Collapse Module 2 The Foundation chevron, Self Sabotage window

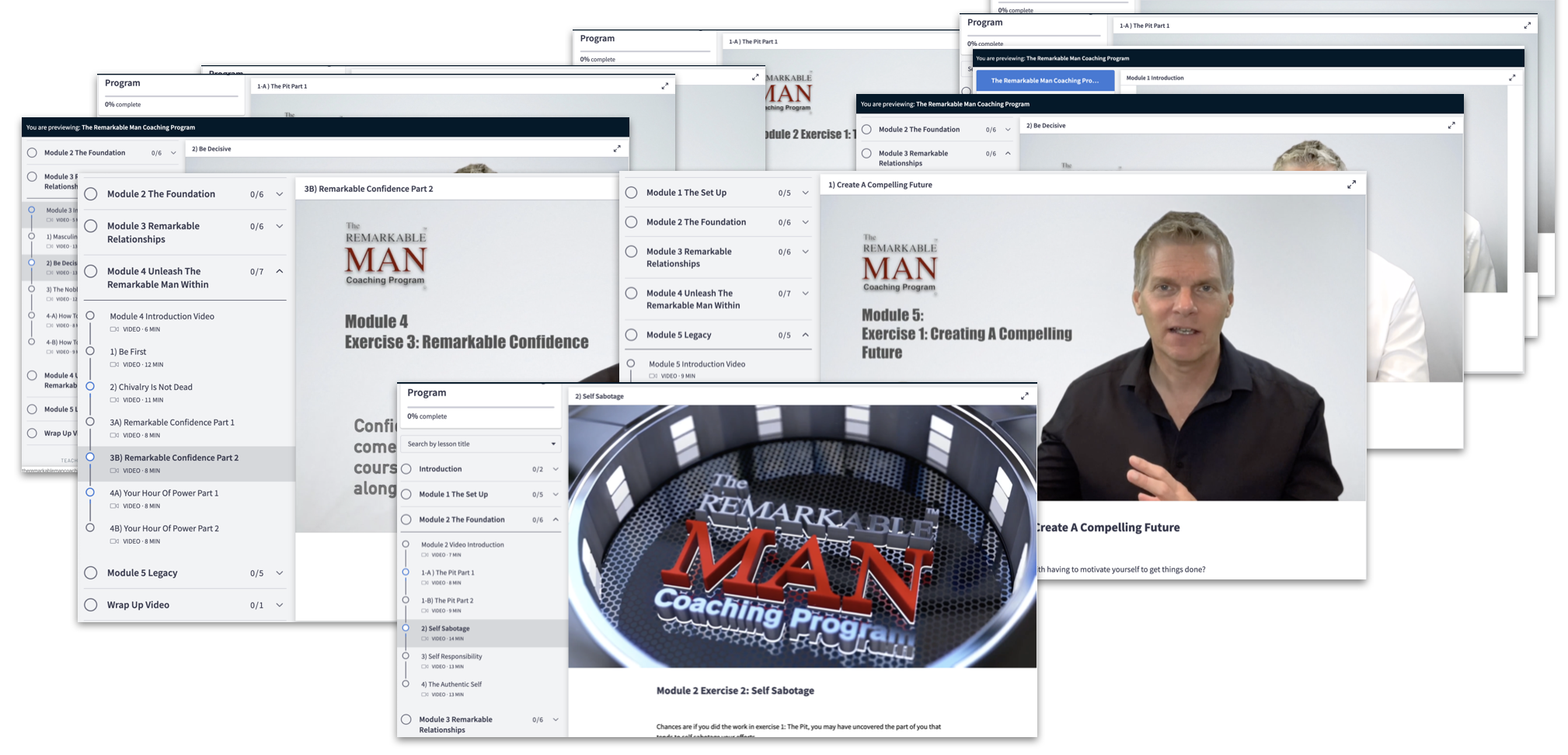pos(556,520)
